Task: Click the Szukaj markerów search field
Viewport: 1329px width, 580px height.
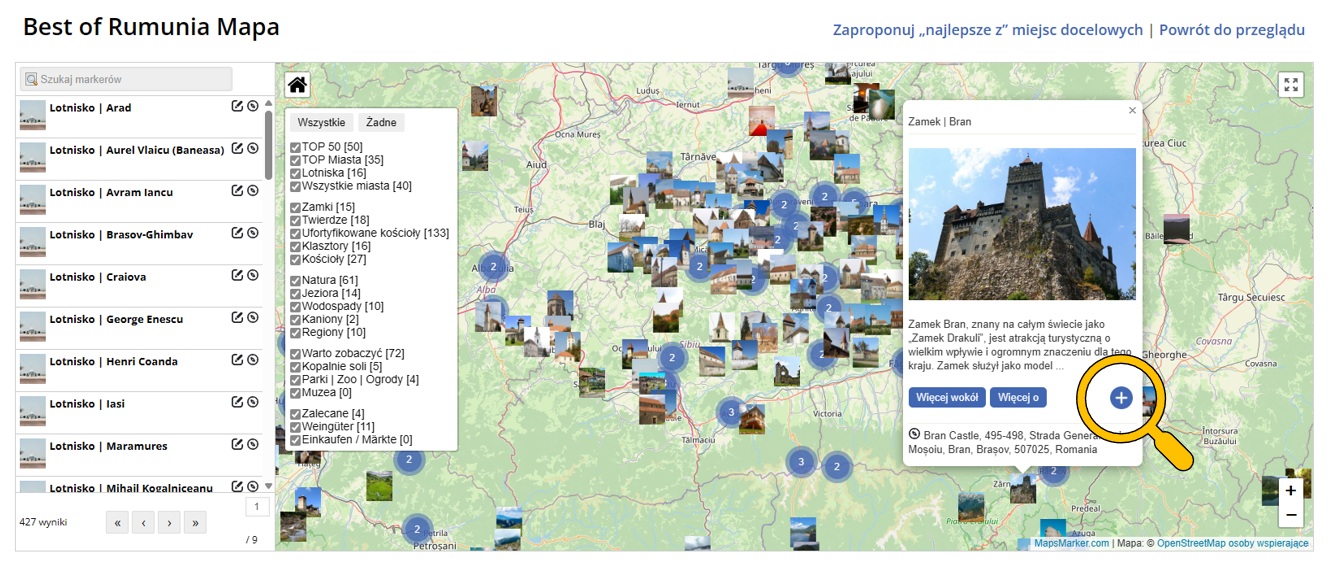Action: pyautogui.click(x=128, y=79)
